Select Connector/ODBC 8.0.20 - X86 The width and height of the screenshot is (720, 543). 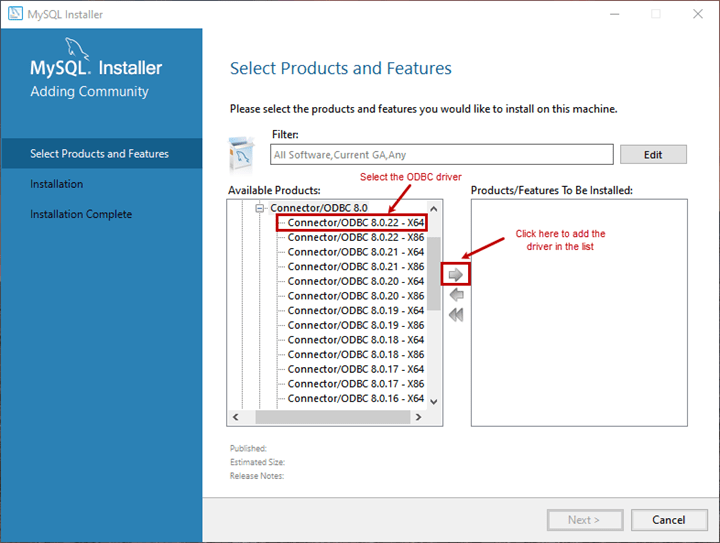pyautogui.click(x=355, y=296)
